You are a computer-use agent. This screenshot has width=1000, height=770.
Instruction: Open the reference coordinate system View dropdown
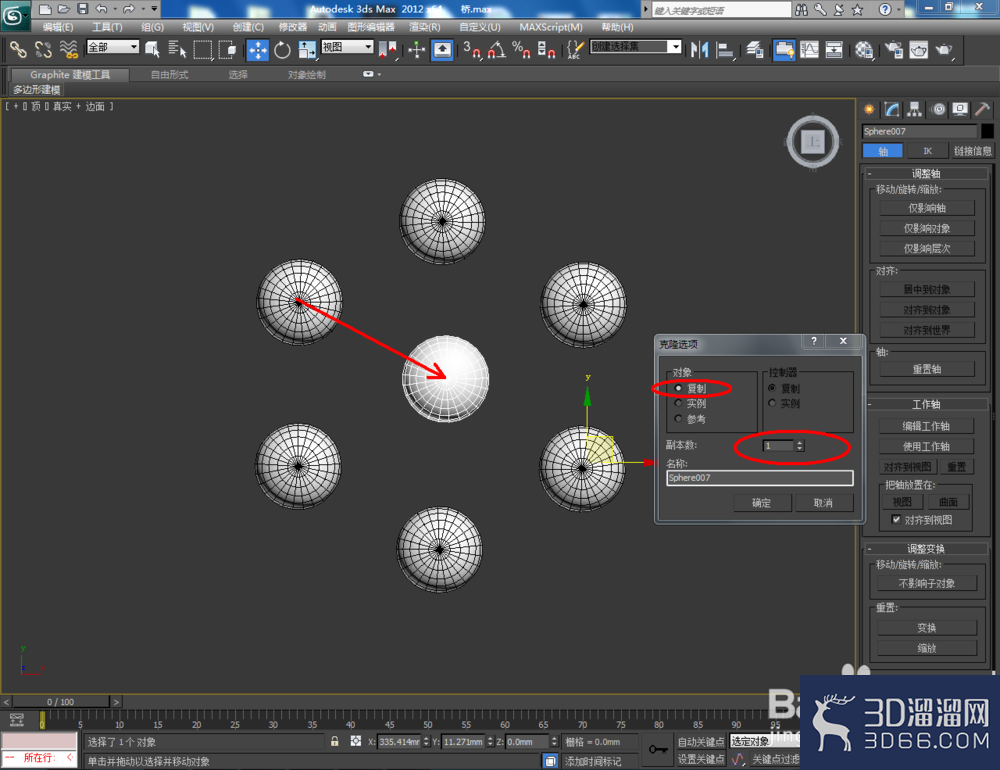coord(347,47)
